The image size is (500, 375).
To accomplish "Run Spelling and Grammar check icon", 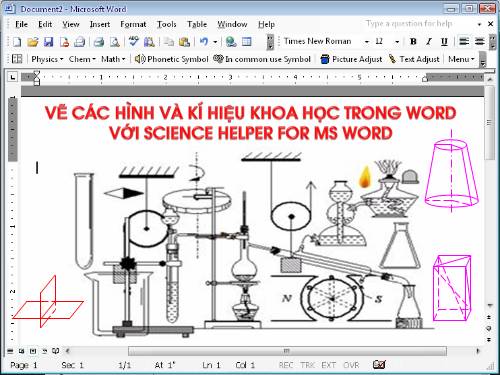I will [x=133, y=42].
